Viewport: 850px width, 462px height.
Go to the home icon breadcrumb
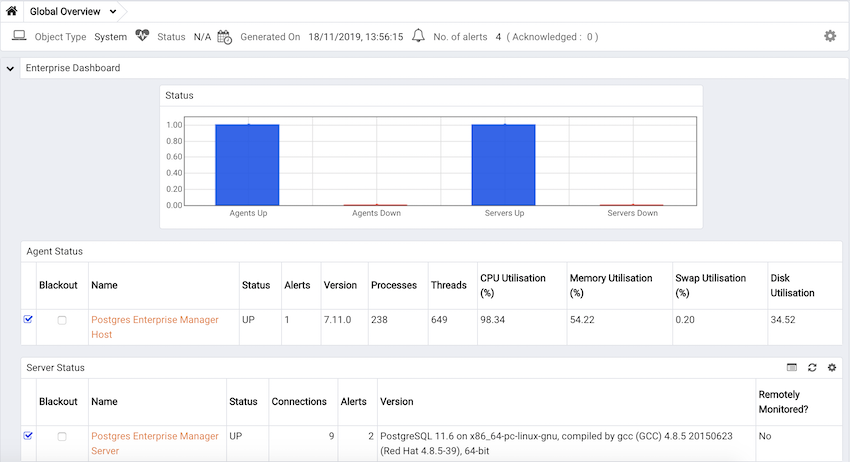[11, 11]
